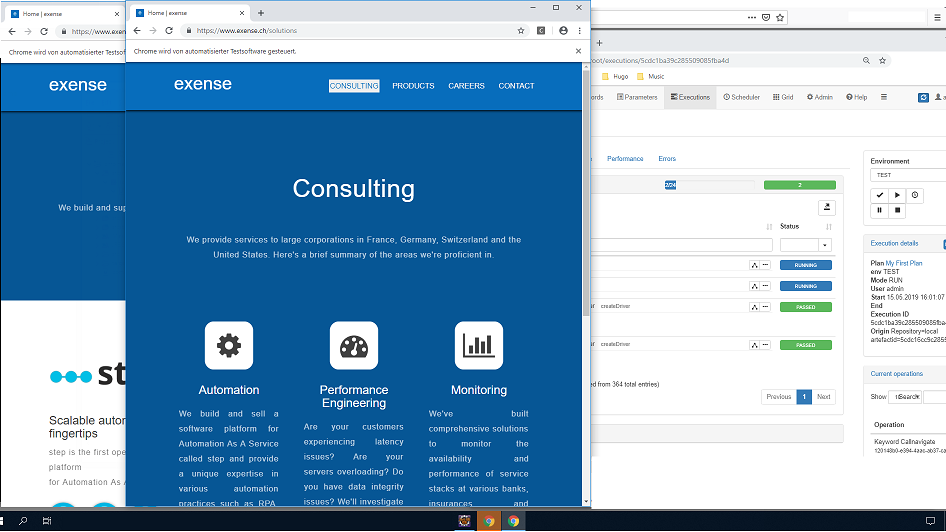
Task: Click the blue refresh icon in step navbar
Action: (x=923, y=97)
